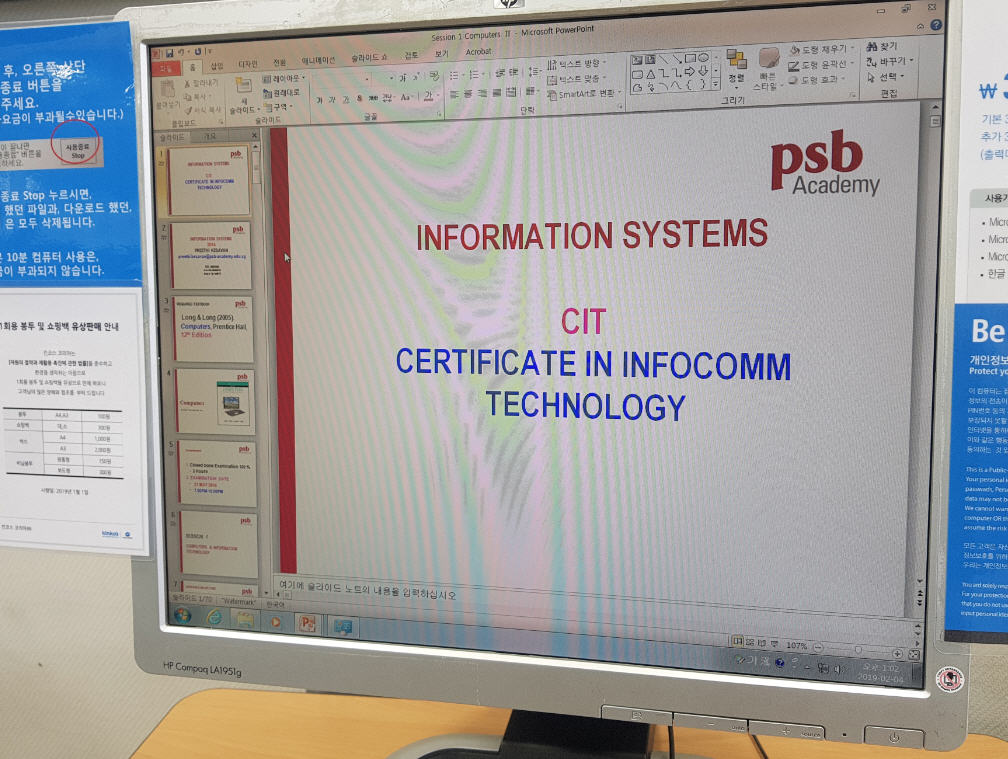Open the PowerPoint Help question mark

tap(937, 25)
